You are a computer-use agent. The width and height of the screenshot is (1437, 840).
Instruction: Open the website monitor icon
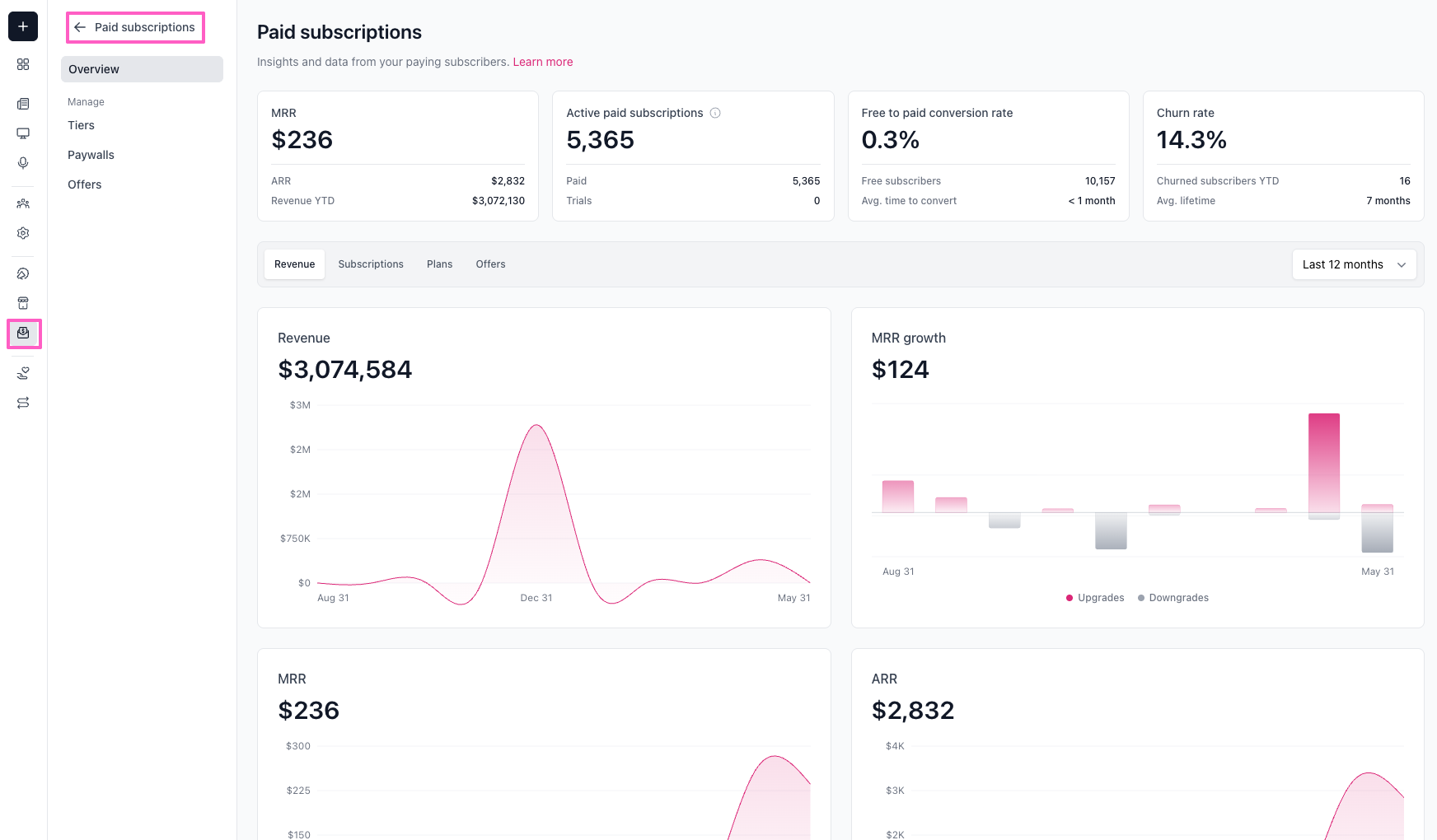[x=23, y=133]
